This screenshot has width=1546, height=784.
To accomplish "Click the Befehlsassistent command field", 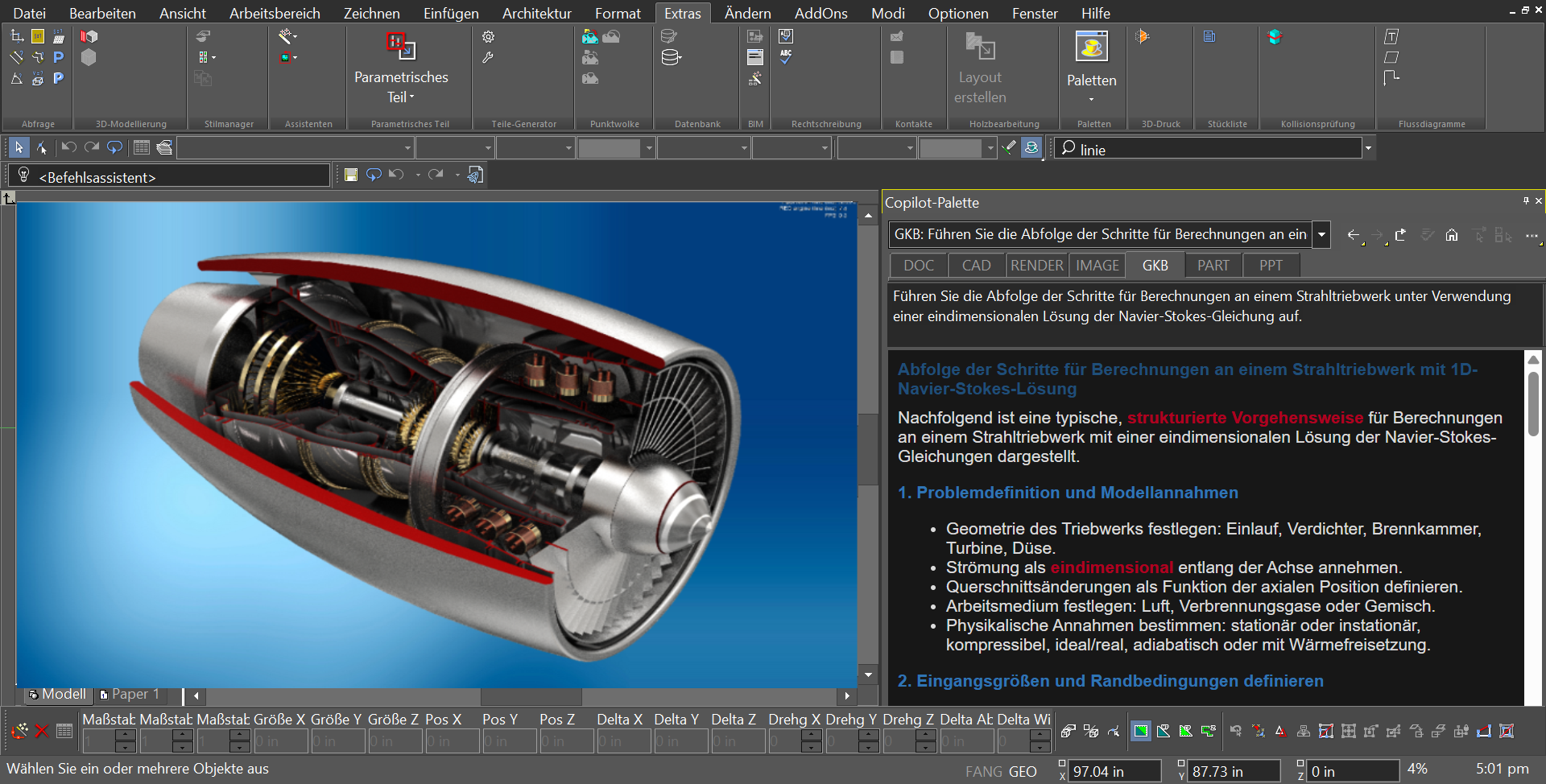I will coord(170,176).
